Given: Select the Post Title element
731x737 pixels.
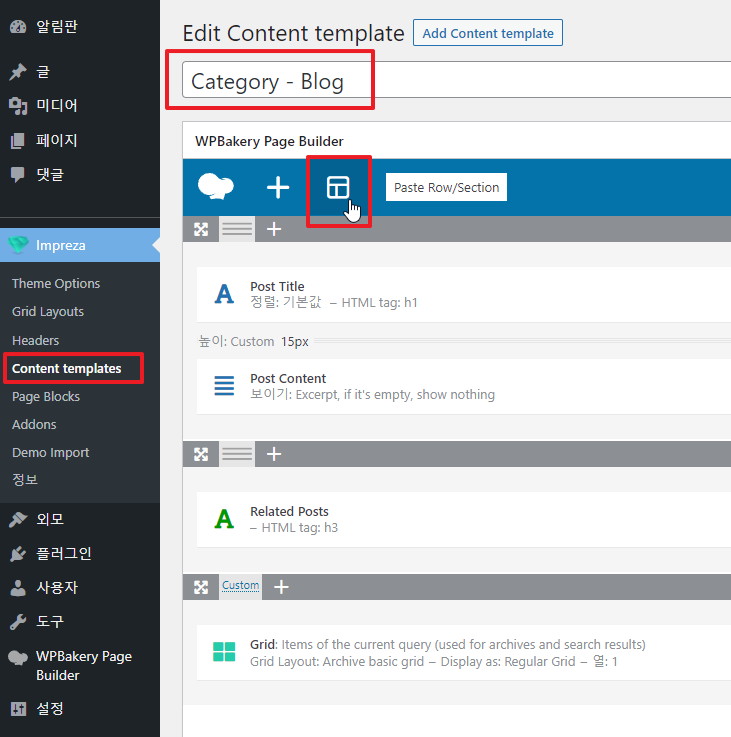Looking at the screenshot, I should pyautogui.click(x=464, y=294).
